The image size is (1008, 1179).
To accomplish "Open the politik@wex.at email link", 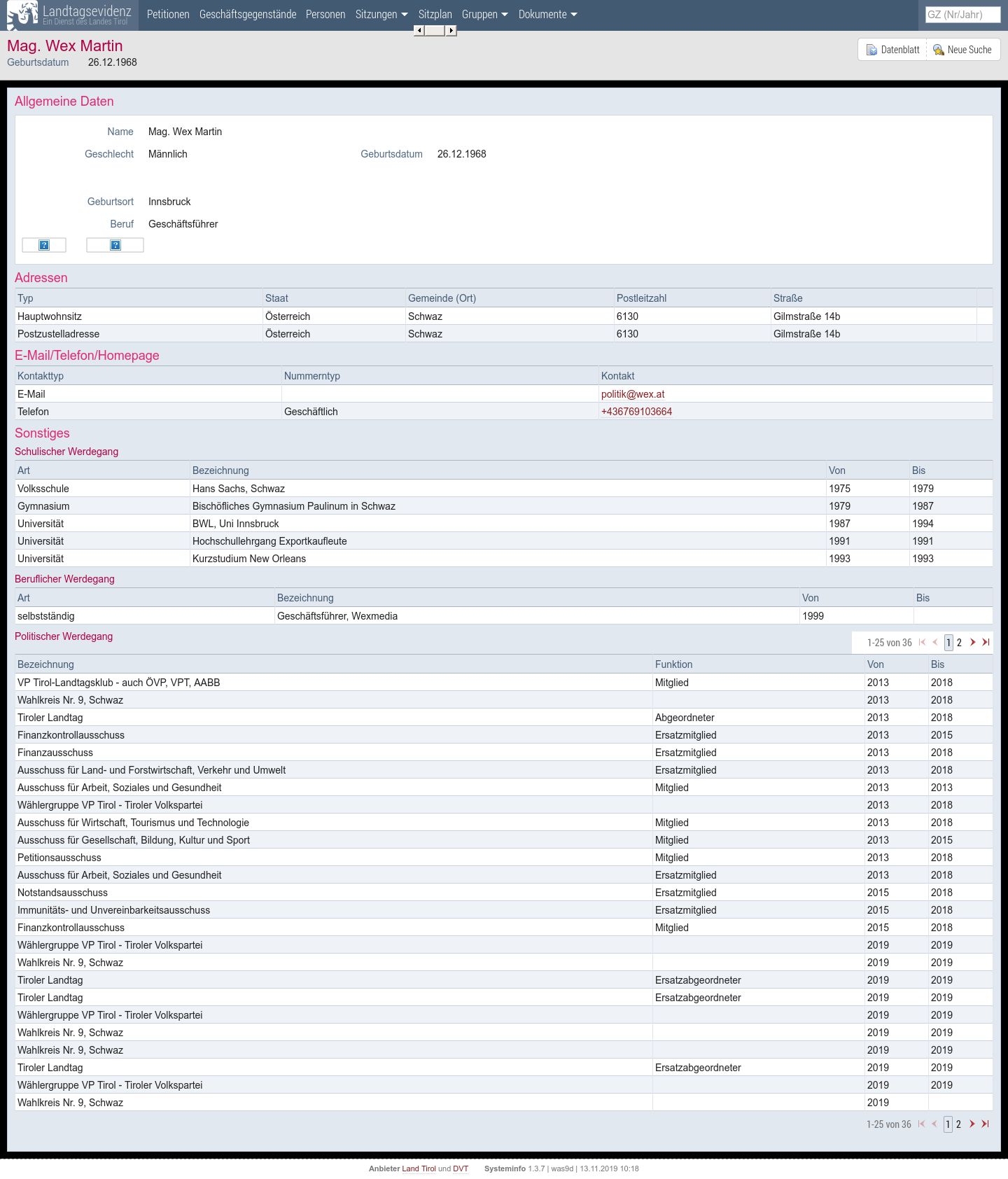I will [x=633, y=394].
